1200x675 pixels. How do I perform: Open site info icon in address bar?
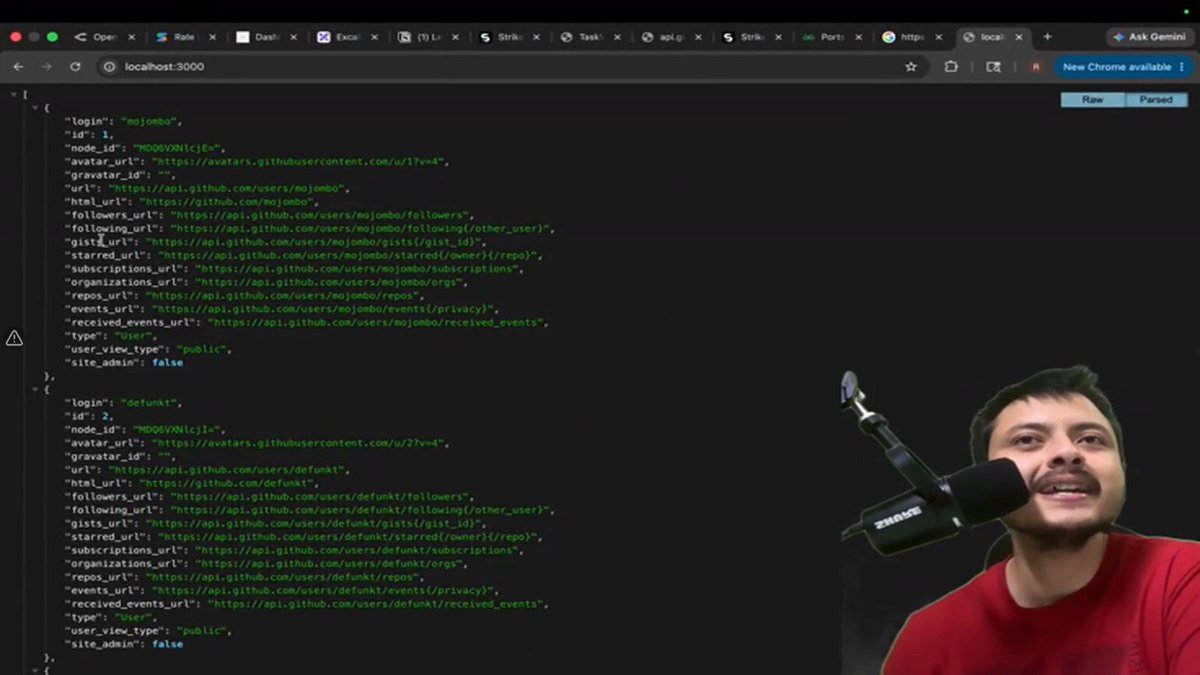(110, 67)
